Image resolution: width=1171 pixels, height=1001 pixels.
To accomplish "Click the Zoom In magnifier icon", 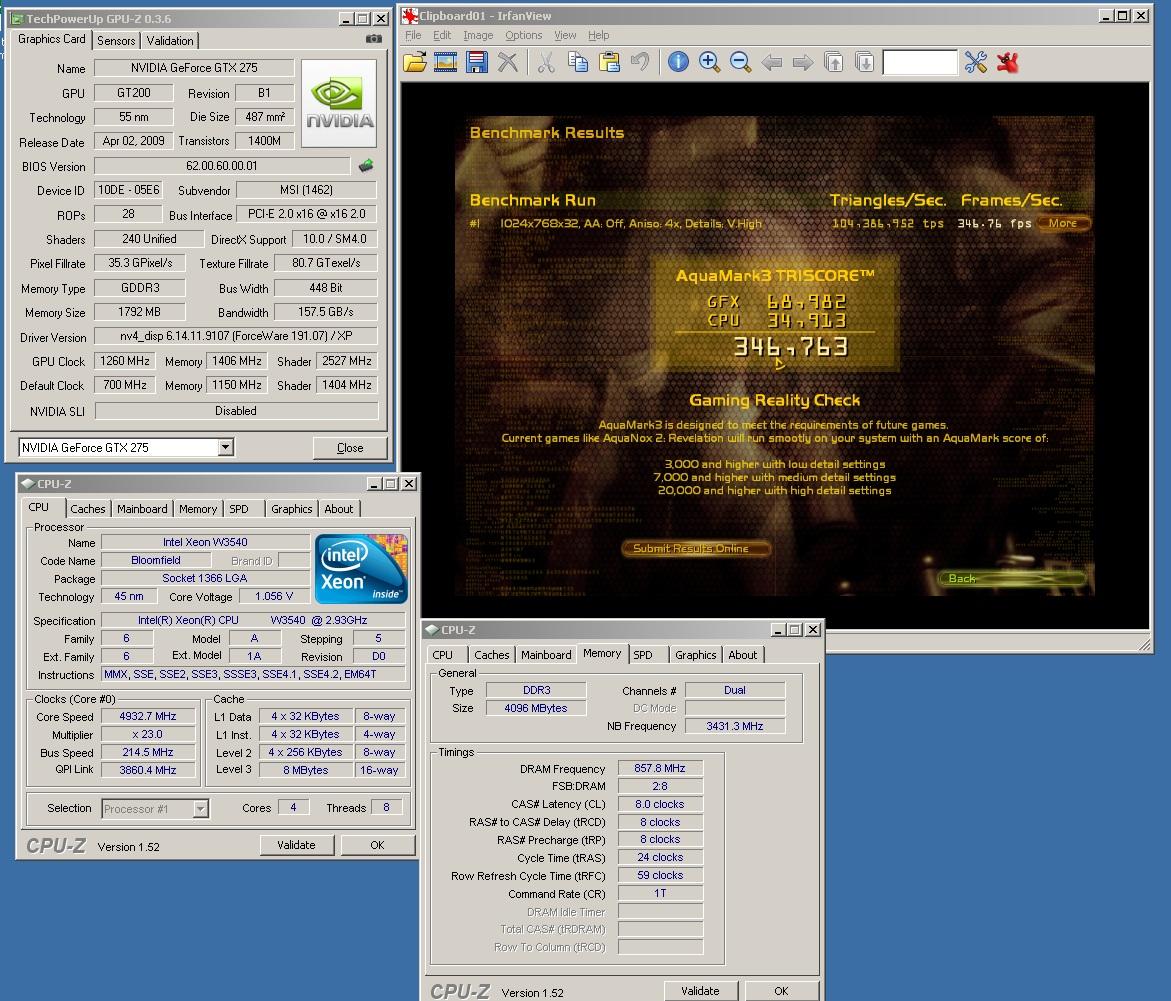I will [x=709, y=62].
